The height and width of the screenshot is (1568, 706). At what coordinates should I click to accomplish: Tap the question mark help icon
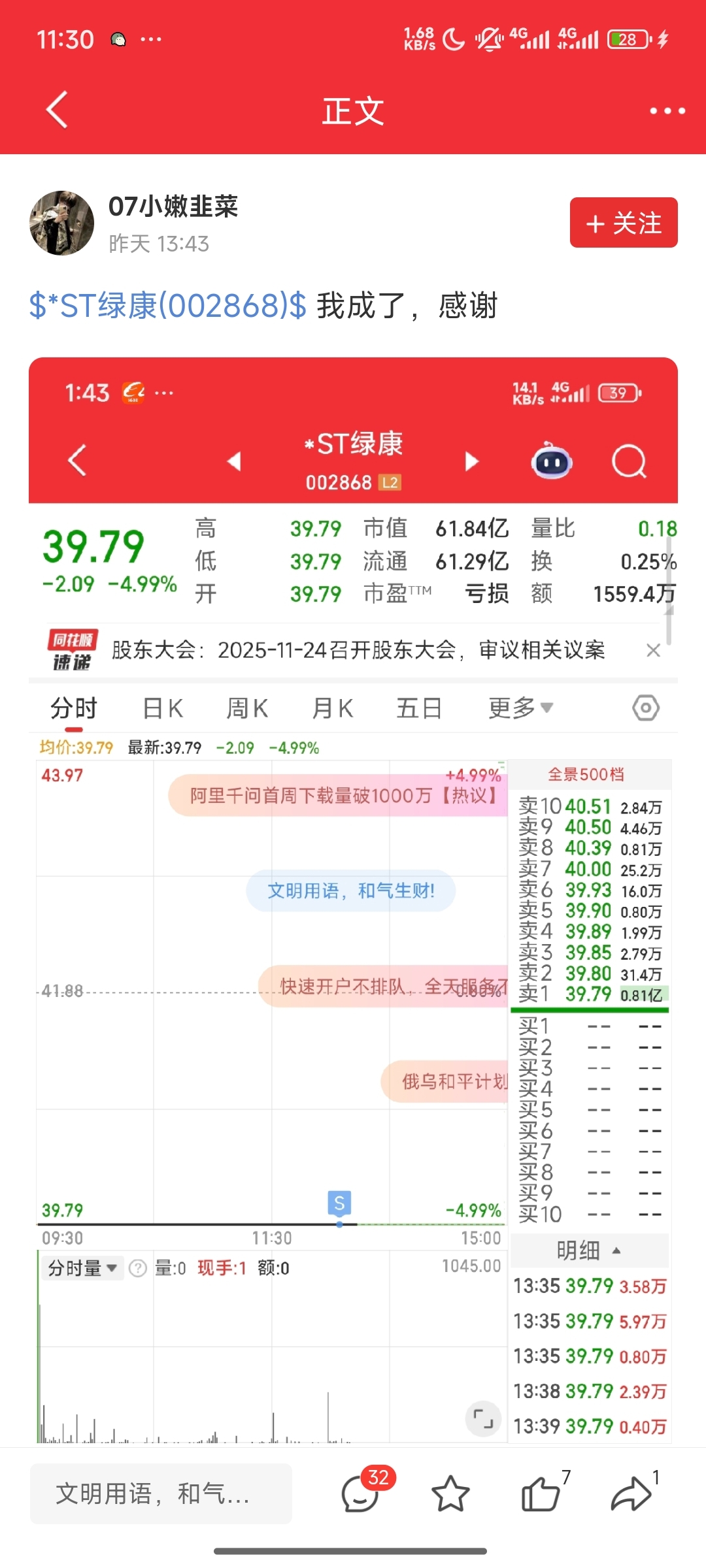pyautogui.click(x=138, y=1268)
